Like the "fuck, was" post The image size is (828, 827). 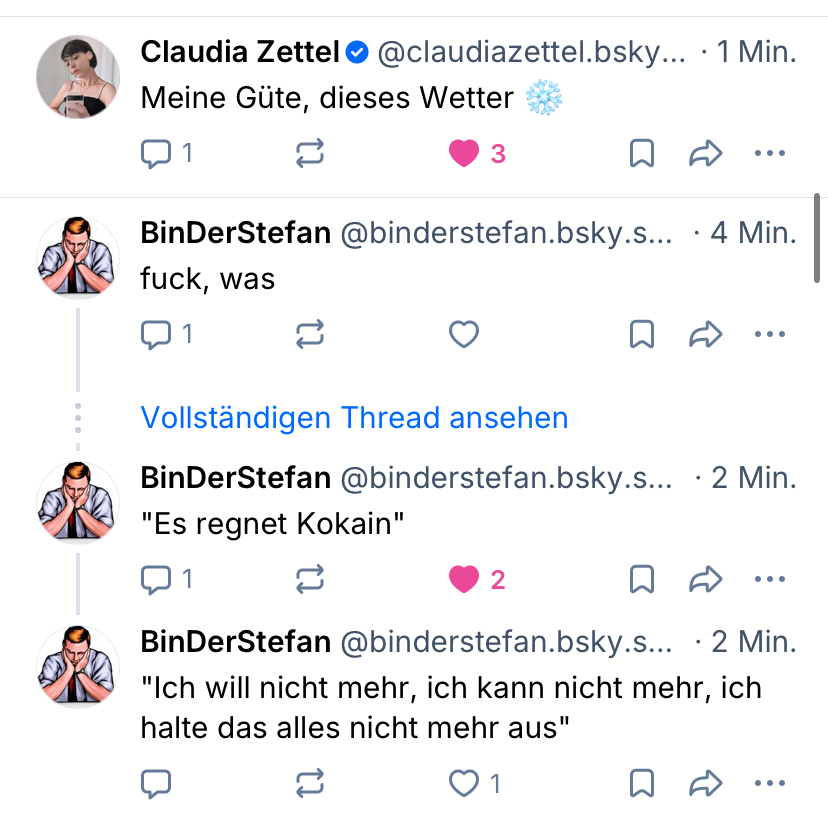pyautogui.click(x=464, y=334)
